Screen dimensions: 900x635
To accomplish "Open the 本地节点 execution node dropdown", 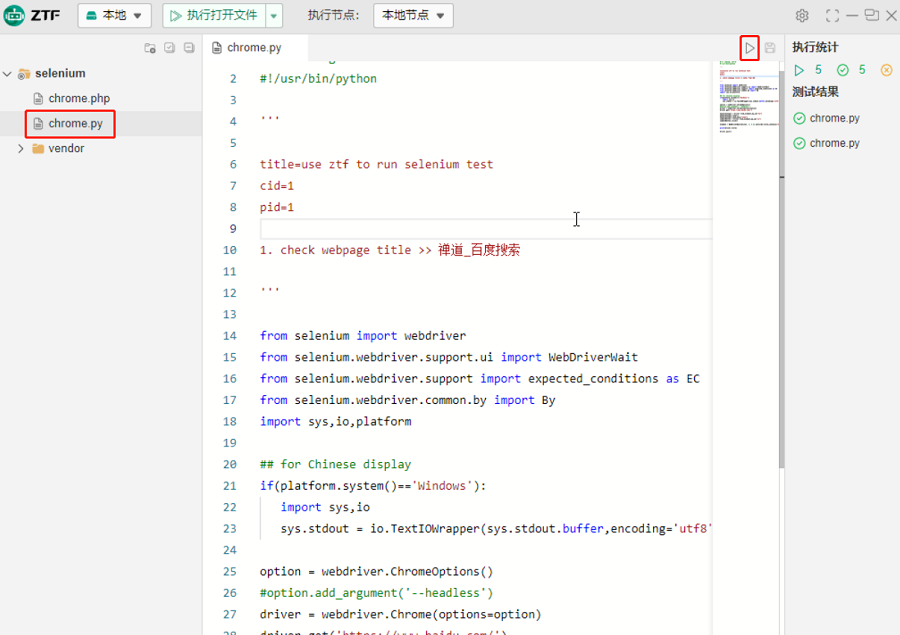I will click(413, 16).
